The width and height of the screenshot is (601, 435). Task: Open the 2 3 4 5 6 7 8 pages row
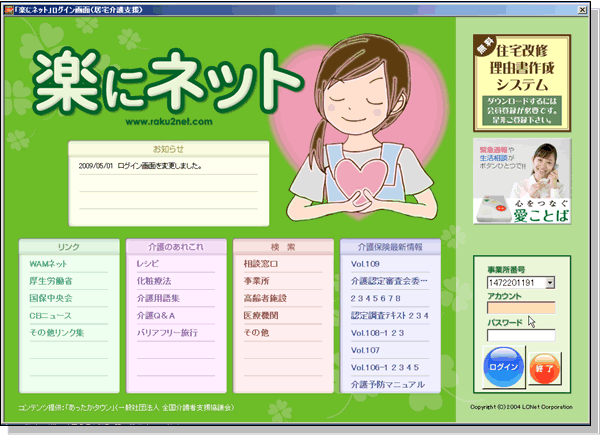point(375,298)
